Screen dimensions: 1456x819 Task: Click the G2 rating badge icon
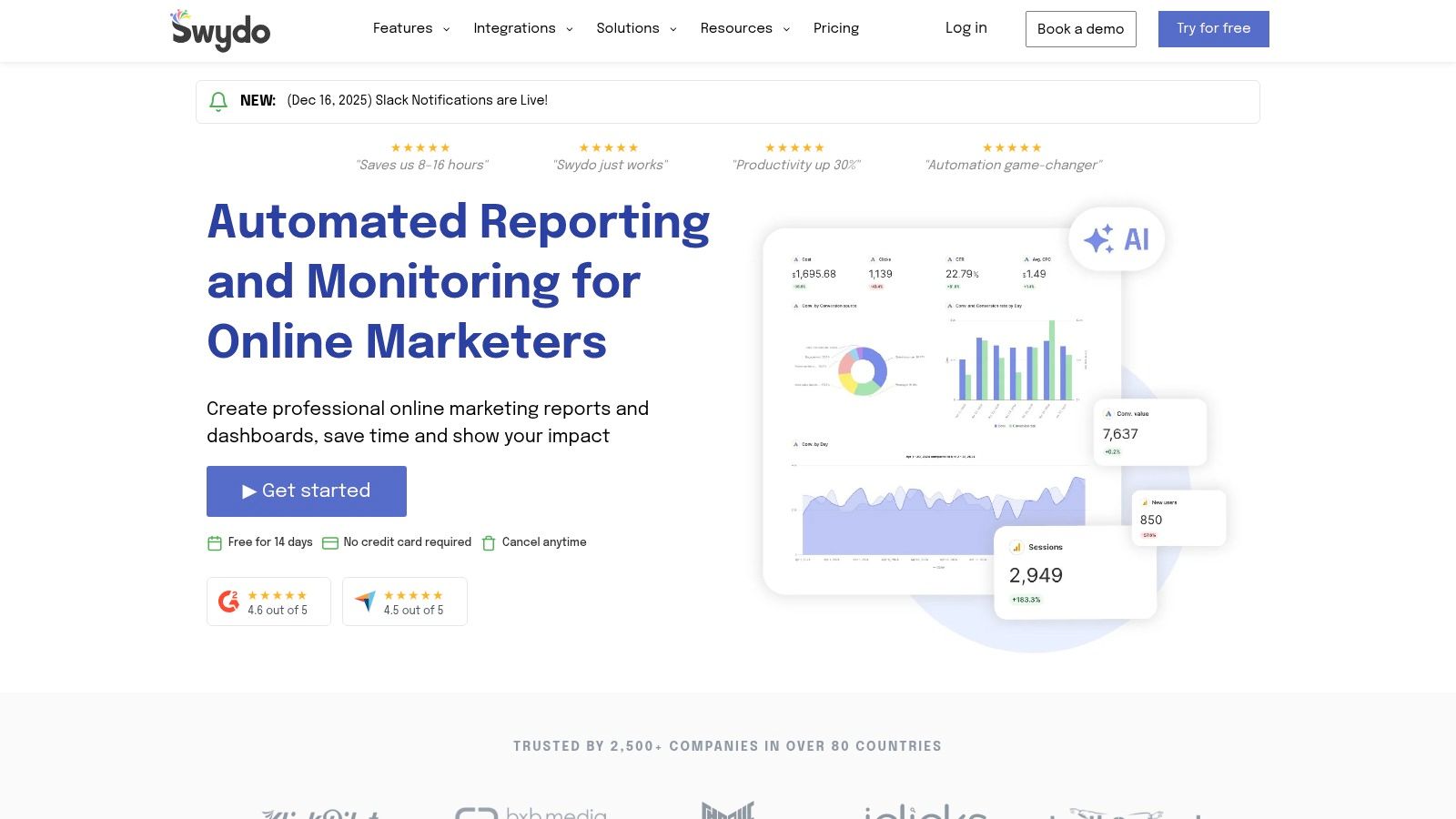click(229, 602)
